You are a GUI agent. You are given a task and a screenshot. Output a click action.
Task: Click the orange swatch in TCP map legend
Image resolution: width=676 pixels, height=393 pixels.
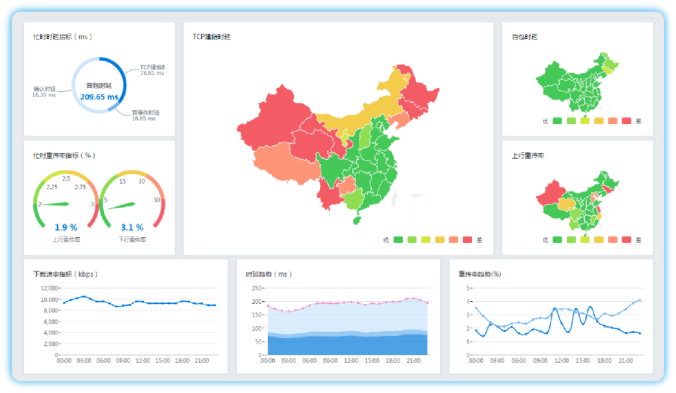pos(454,240)
